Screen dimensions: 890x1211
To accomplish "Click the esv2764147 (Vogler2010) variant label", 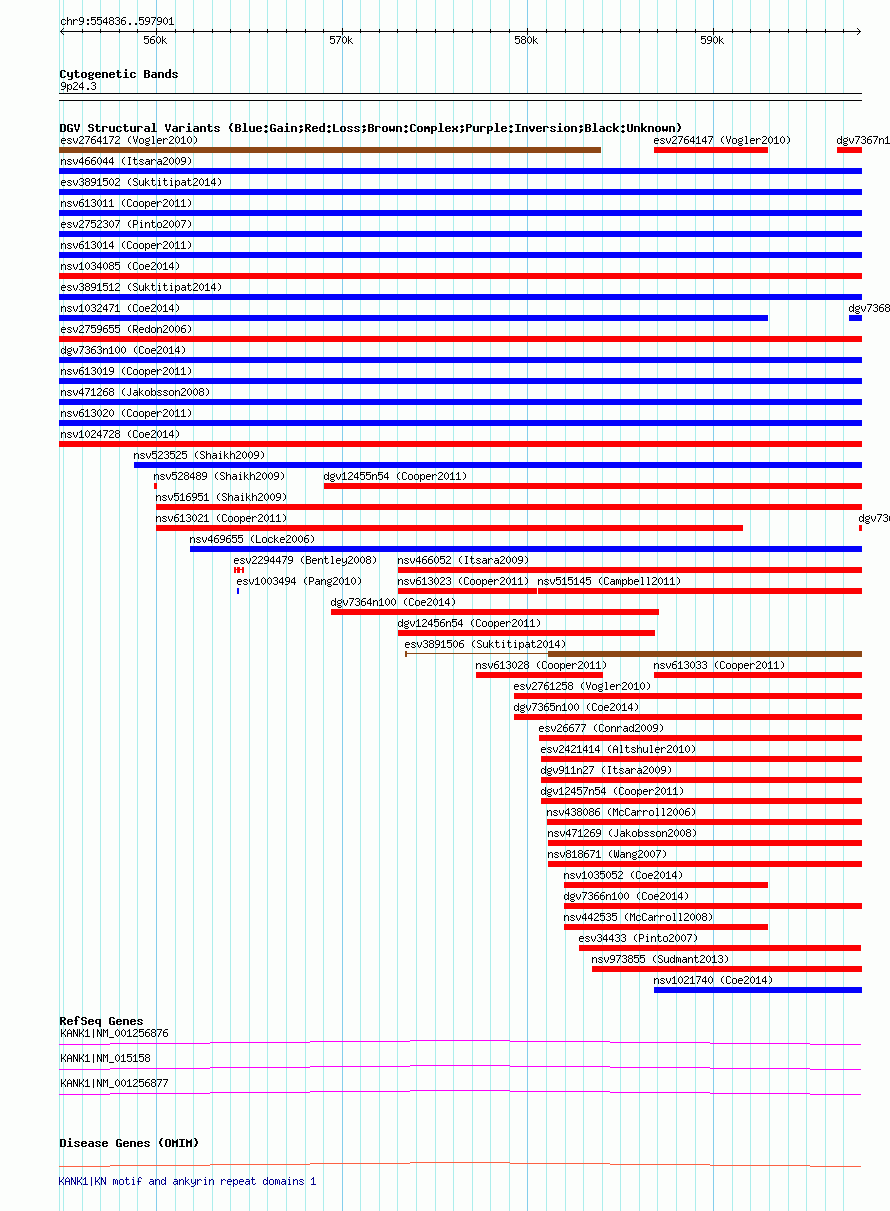I will [x=722, y=140].
